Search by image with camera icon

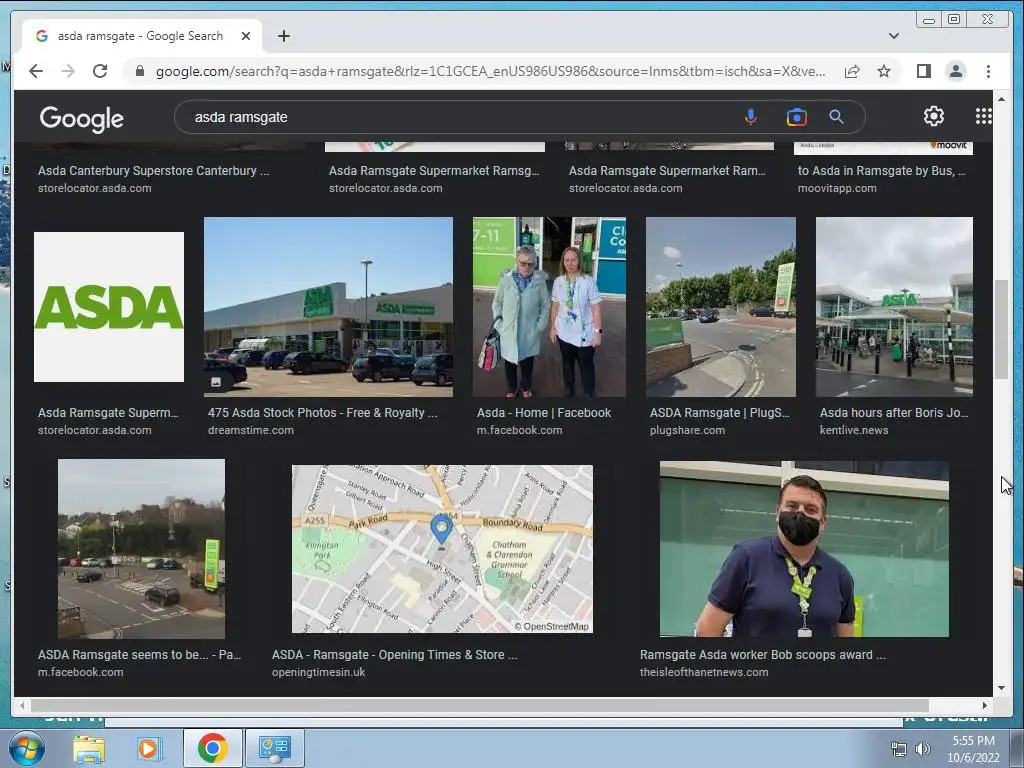[x=796, y=117]
